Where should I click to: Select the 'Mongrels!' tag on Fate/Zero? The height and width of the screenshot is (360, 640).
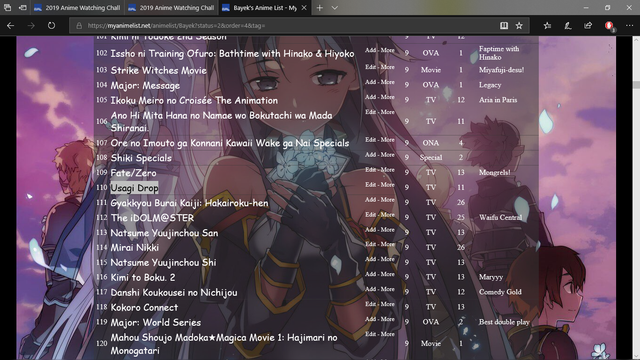494,173
